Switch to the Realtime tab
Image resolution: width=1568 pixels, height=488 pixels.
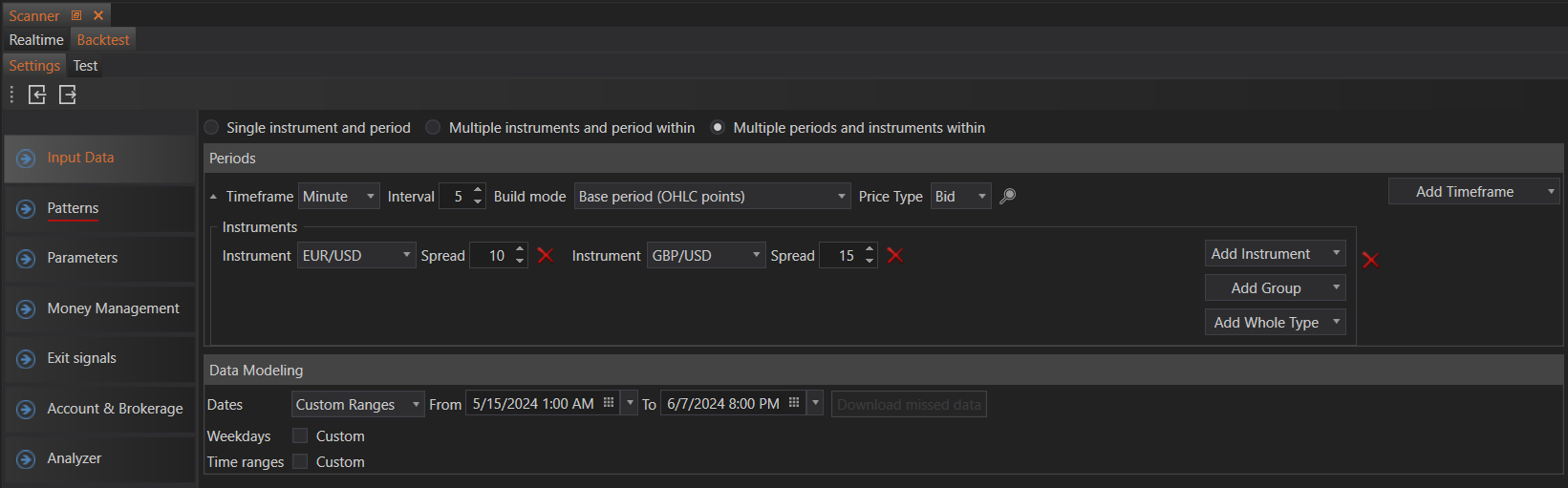tap(36, 40)
